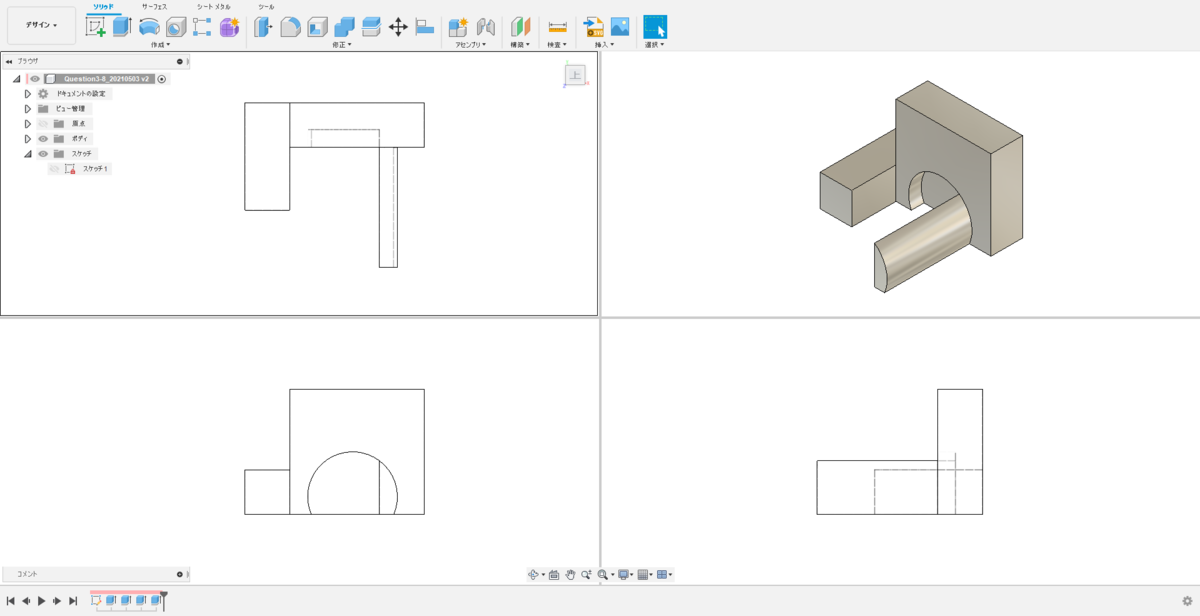Click the Offset Plane construct icon
Viewport: 1200px width, 616px height.
point(520,27)
